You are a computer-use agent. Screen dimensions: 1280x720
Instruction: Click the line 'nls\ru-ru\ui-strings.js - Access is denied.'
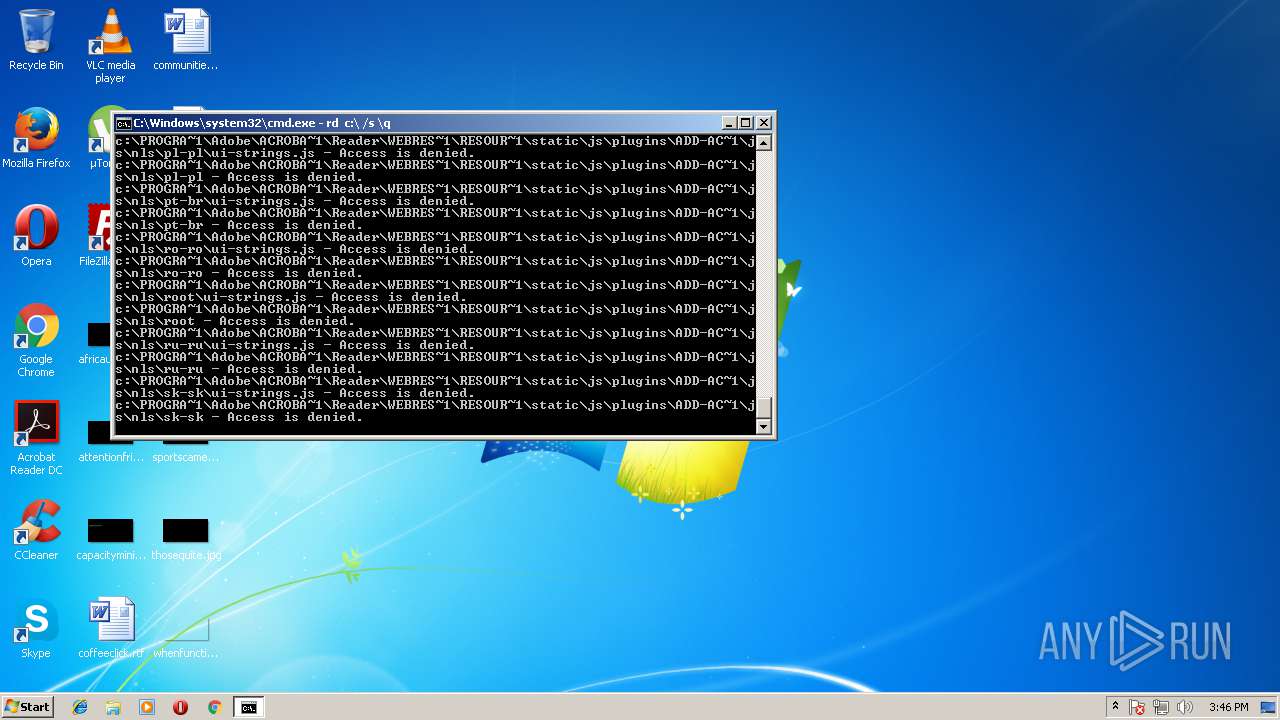point(295,345)
